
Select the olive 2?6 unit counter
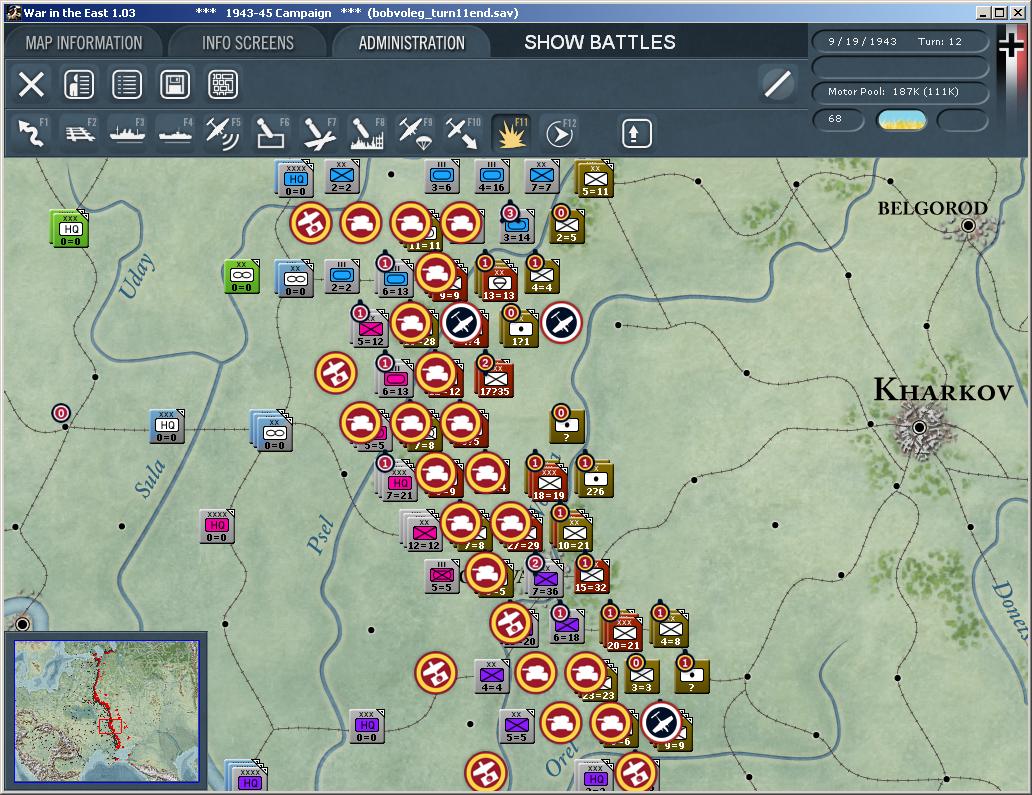pos(594,479)
